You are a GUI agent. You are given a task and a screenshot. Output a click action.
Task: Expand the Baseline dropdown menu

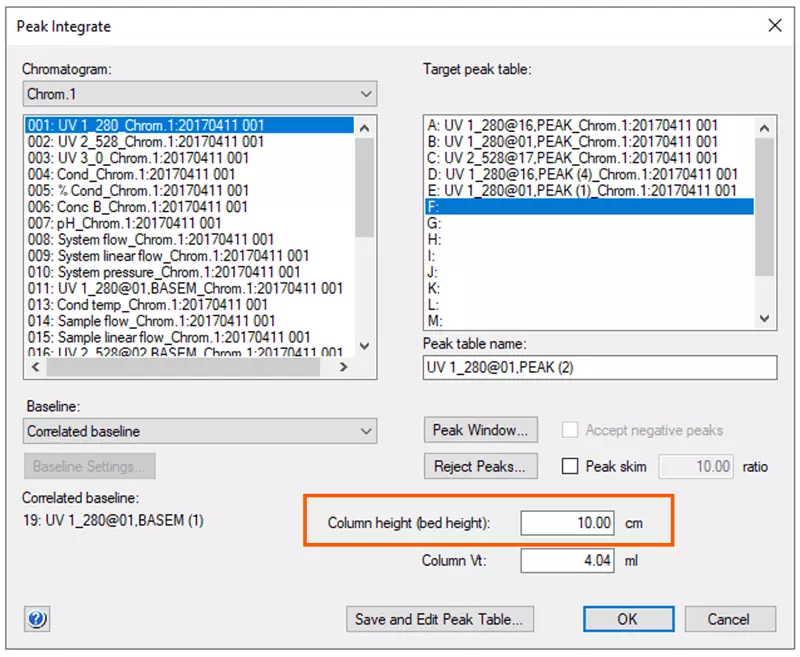coord(200,431)
